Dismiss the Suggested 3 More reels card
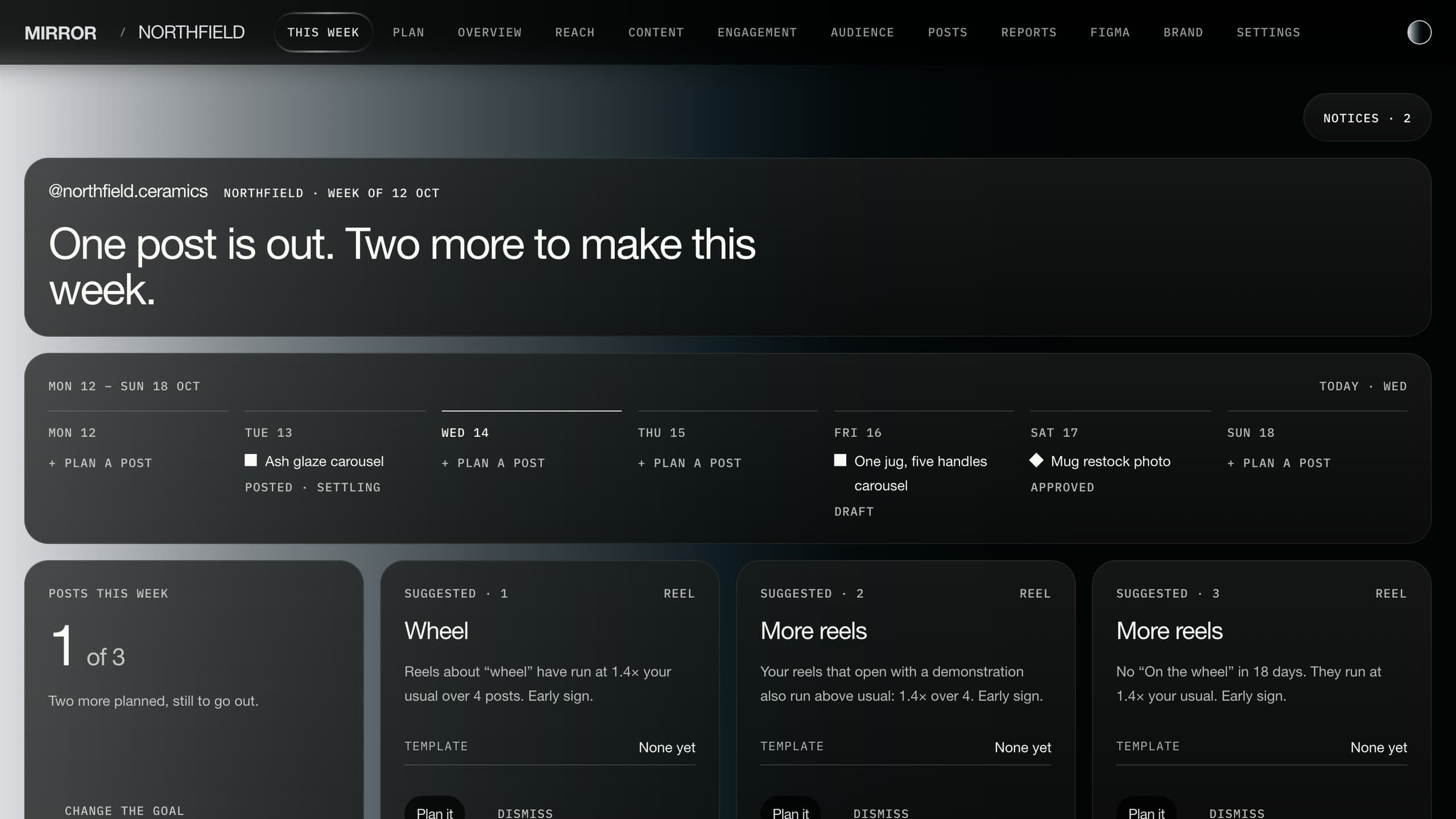This screenshot has height=819, width=1456. point(1237,813)
